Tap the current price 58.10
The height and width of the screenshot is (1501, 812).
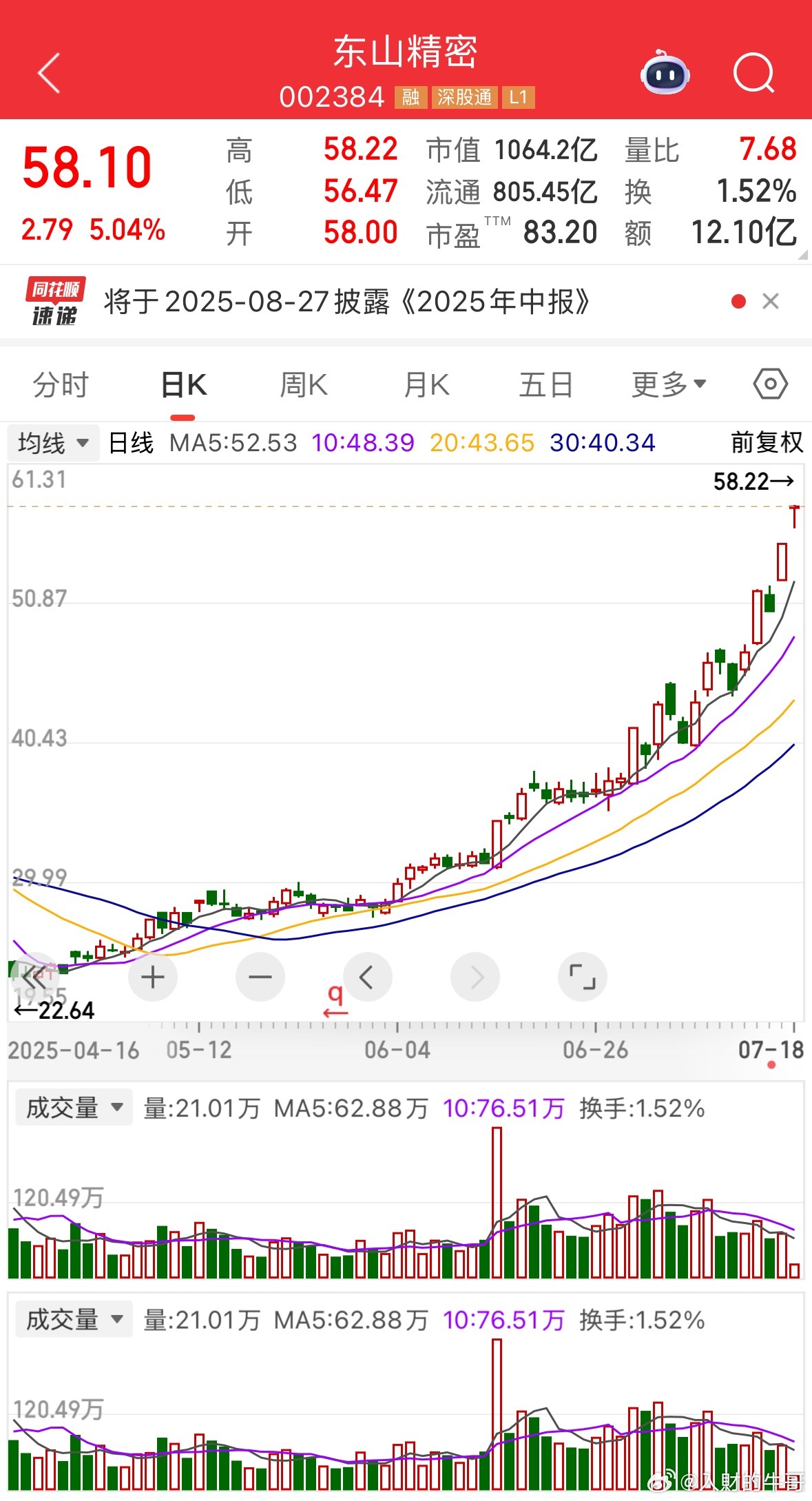[87, 167]
